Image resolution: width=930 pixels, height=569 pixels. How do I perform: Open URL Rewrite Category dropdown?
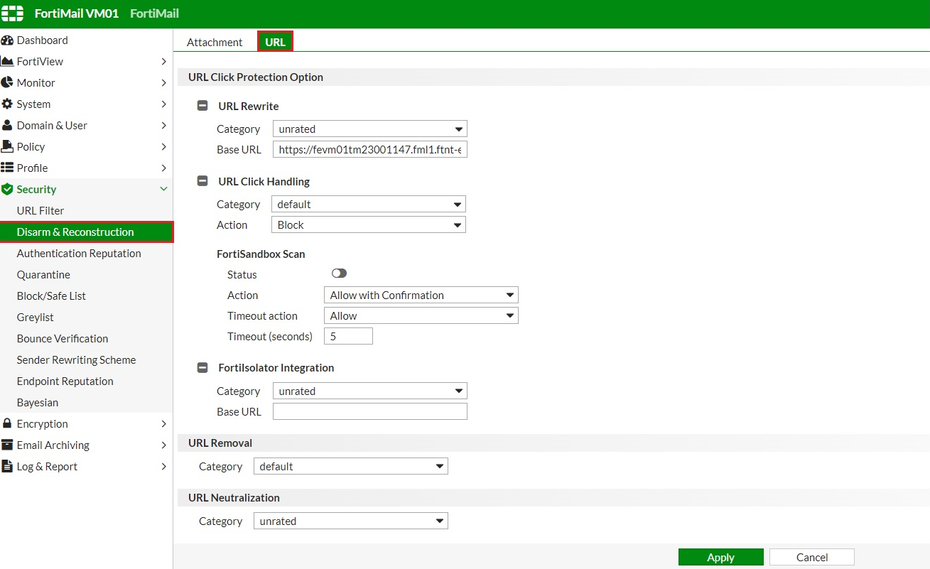370,129
